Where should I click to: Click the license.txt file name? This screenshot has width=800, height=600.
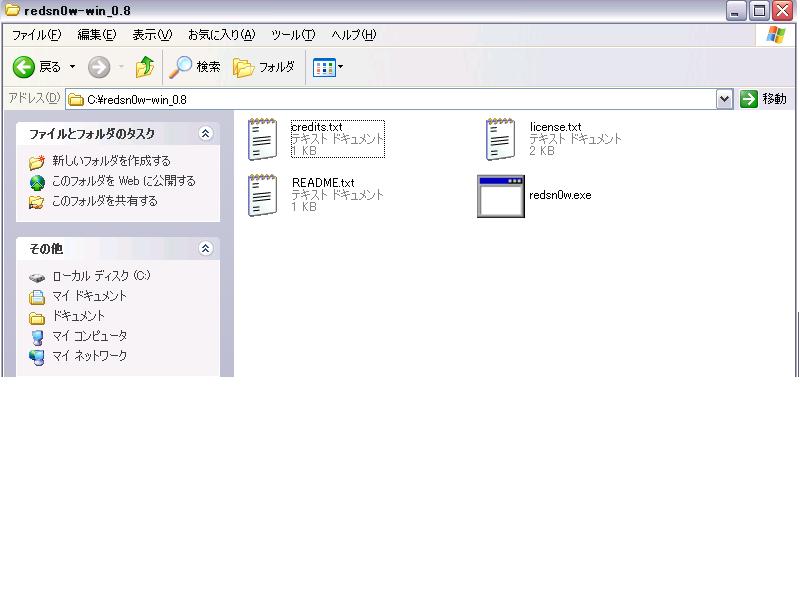click(555, 127)
